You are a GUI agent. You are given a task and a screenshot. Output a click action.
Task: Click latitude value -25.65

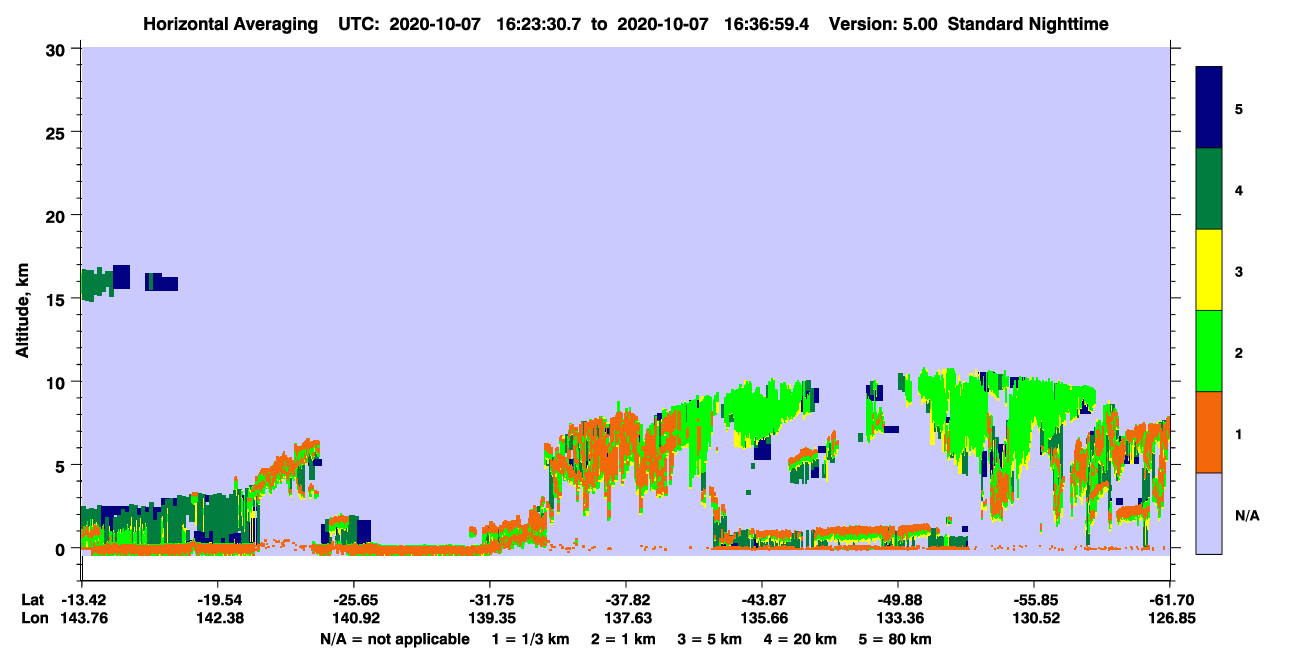pyautogui.click(x=355, y=600)
